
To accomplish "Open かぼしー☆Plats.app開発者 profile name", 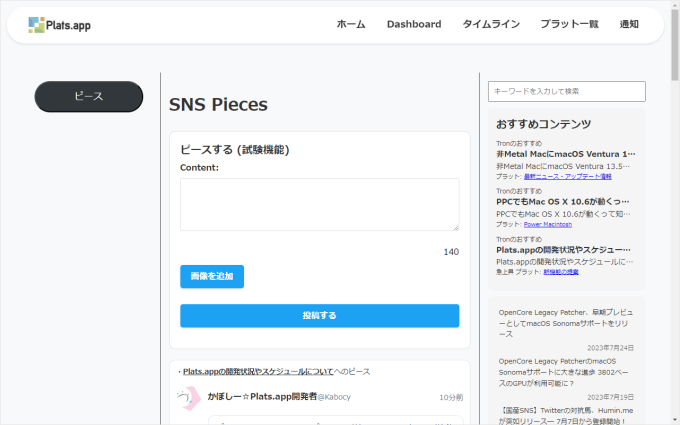I will pos(262,396).
